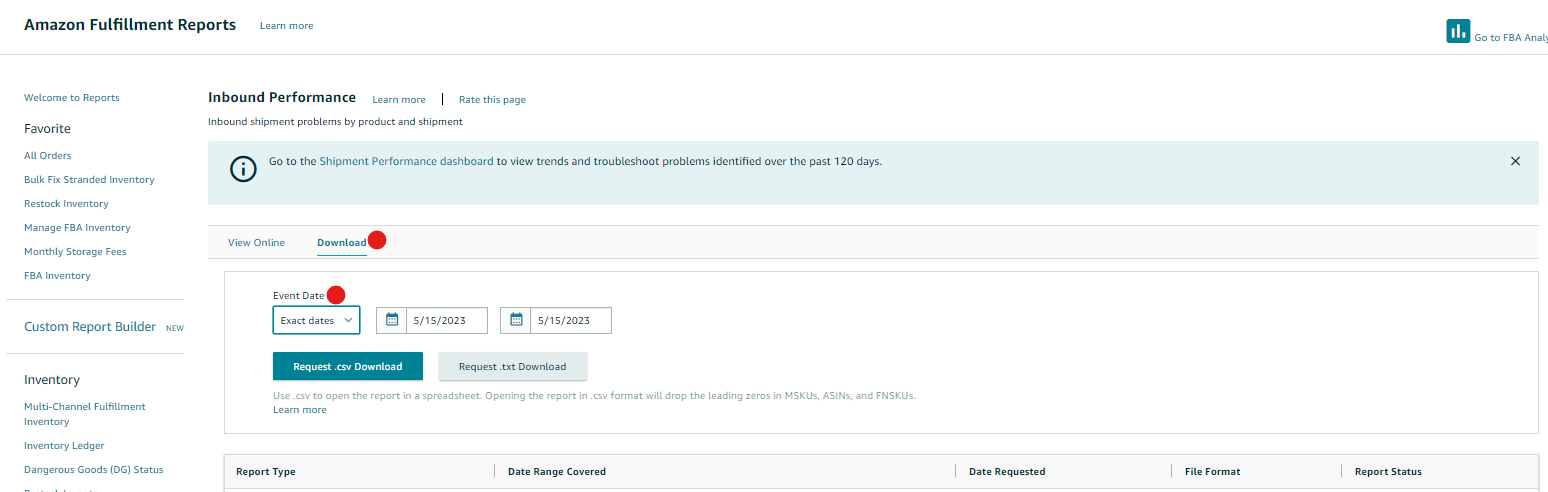Open Inventory Ledger report
Image resolution: width=1548 pixels, height=492 pixels.
pyautogui.click(x=64, y=446)
